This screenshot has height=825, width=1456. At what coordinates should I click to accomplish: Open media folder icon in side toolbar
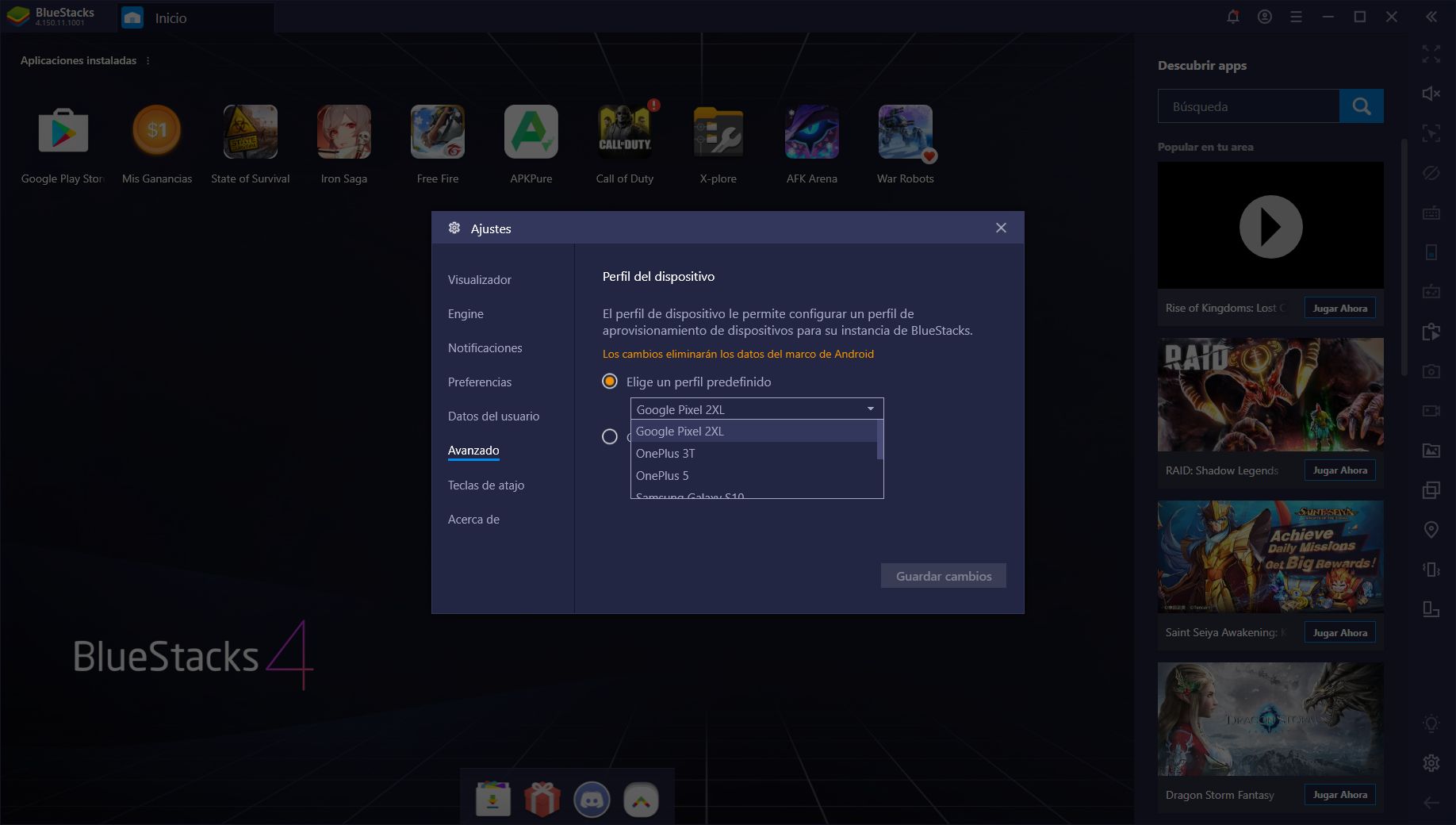click(x=1431, y=451)
